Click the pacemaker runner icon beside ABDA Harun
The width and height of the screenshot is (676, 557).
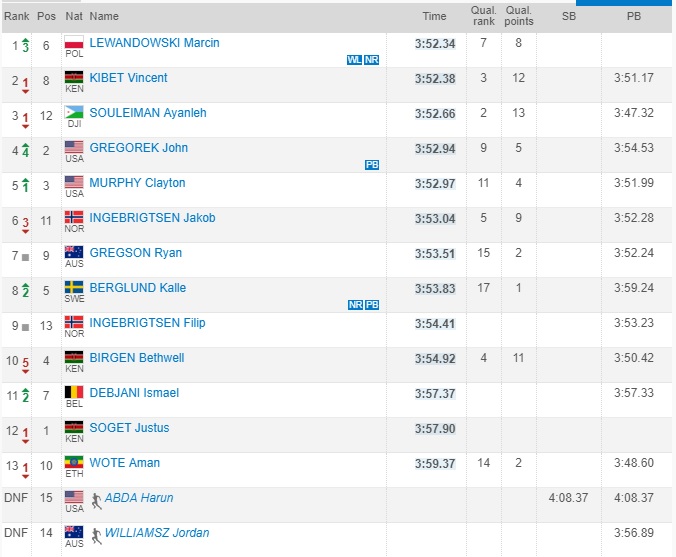point(97,501)
